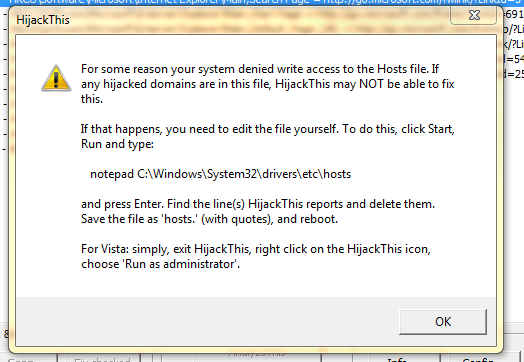Image resolution: width=524 pixels, height=362 pixels.
Task: Click the 'HijackThis may NOT be able' line
Action: 268,84
